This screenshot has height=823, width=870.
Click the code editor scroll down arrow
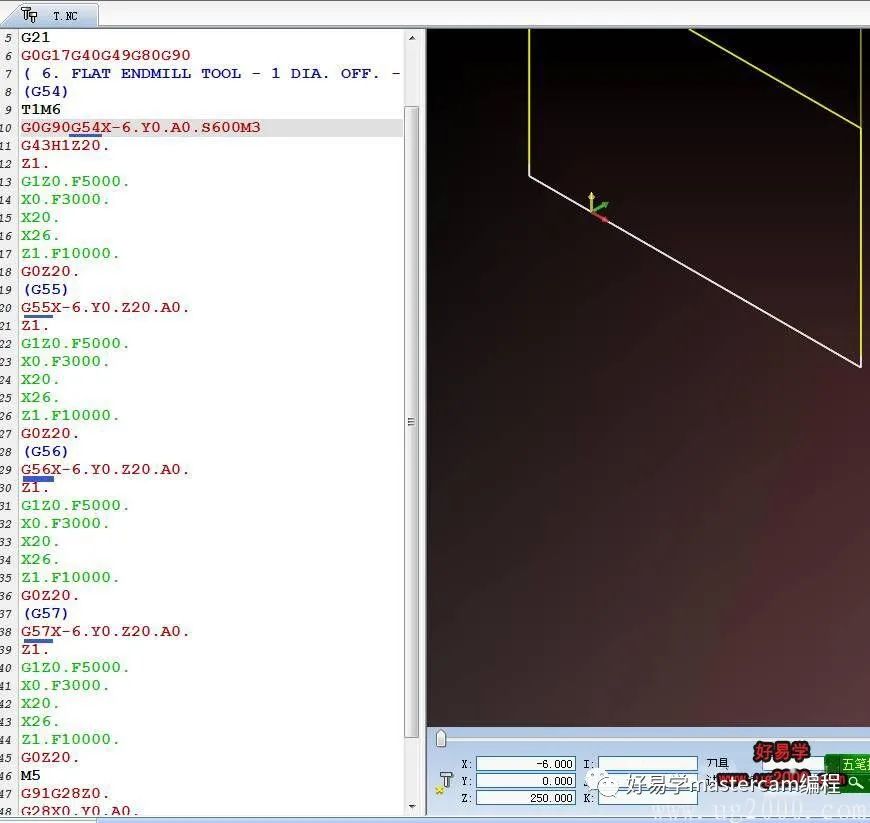[x=412, y=806]
